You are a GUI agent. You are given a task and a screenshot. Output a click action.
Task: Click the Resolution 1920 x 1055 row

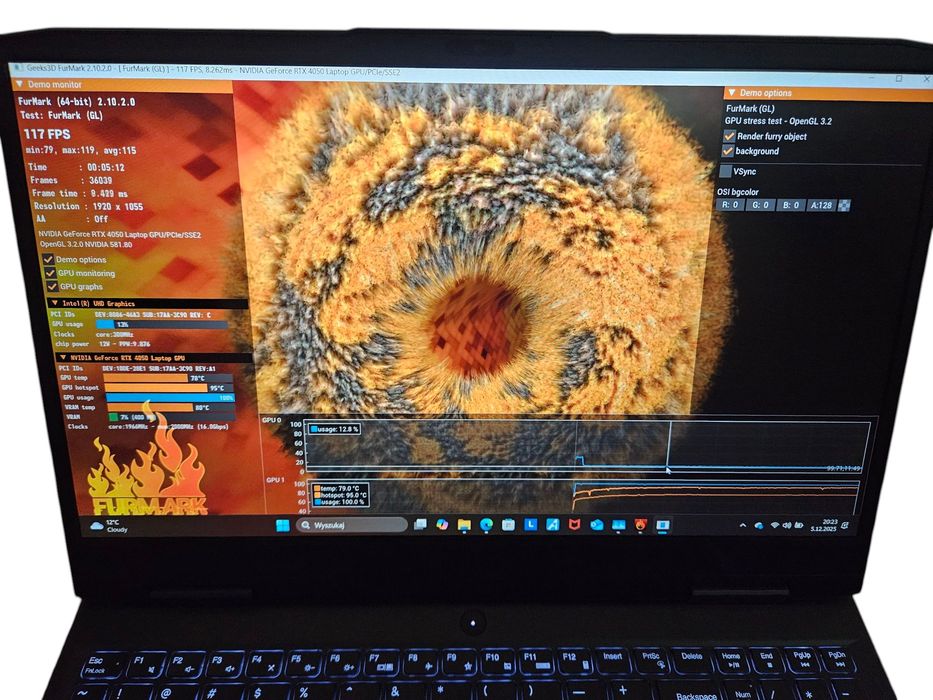click(x=88, y=207)
